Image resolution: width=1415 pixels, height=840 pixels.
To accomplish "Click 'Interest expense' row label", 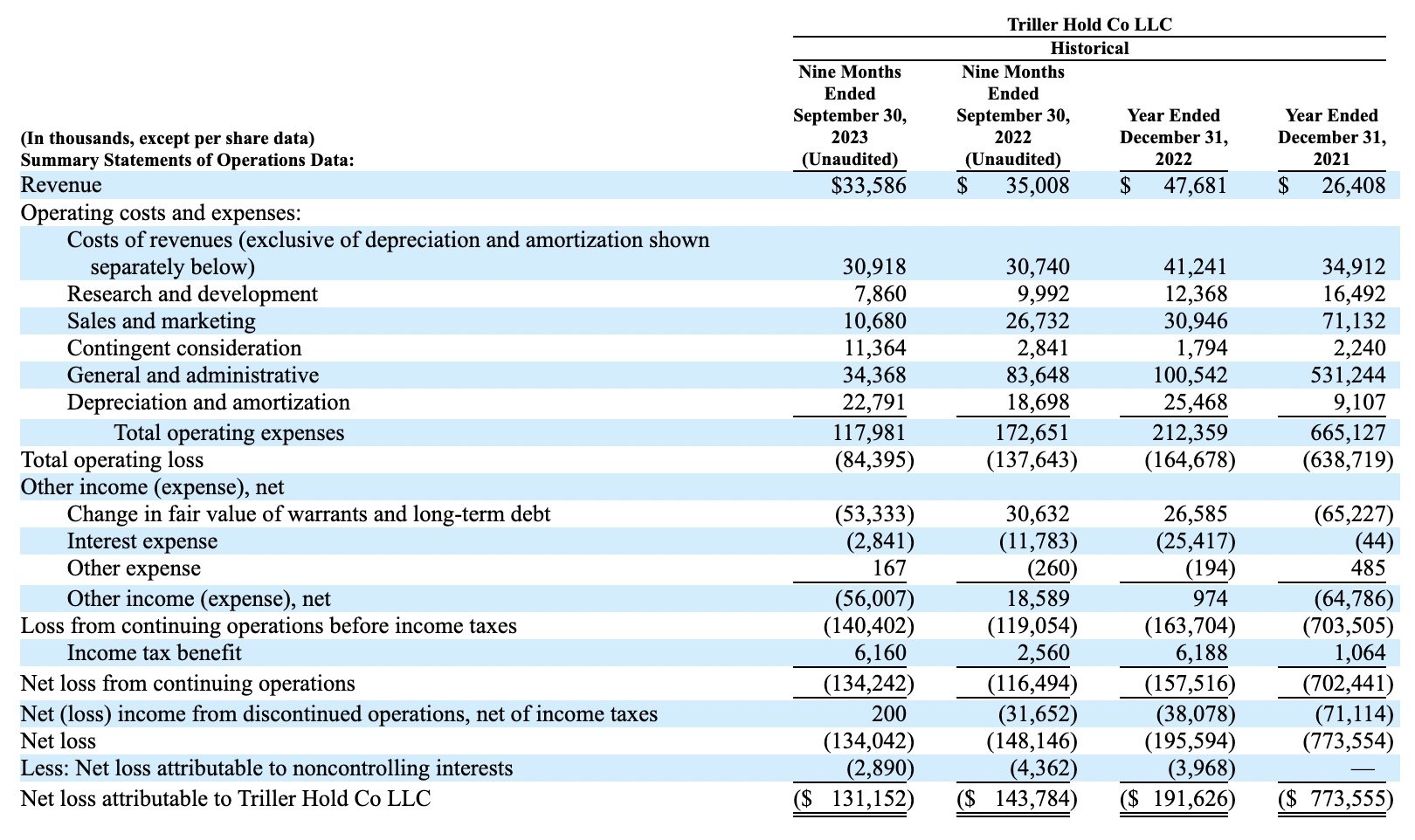I will coord(142,541).
